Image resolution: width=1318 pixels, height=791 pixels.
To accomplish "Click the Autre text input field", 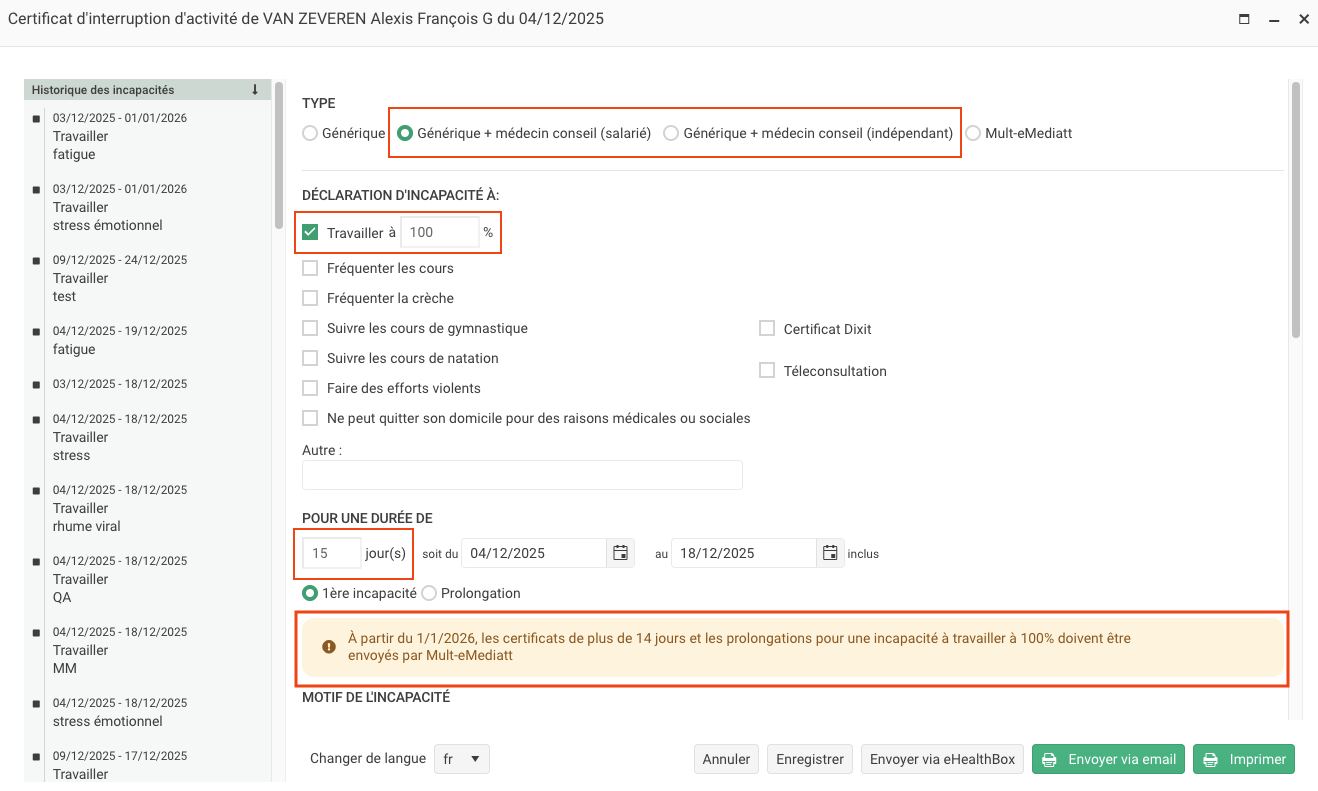I will tap(522, 475).
